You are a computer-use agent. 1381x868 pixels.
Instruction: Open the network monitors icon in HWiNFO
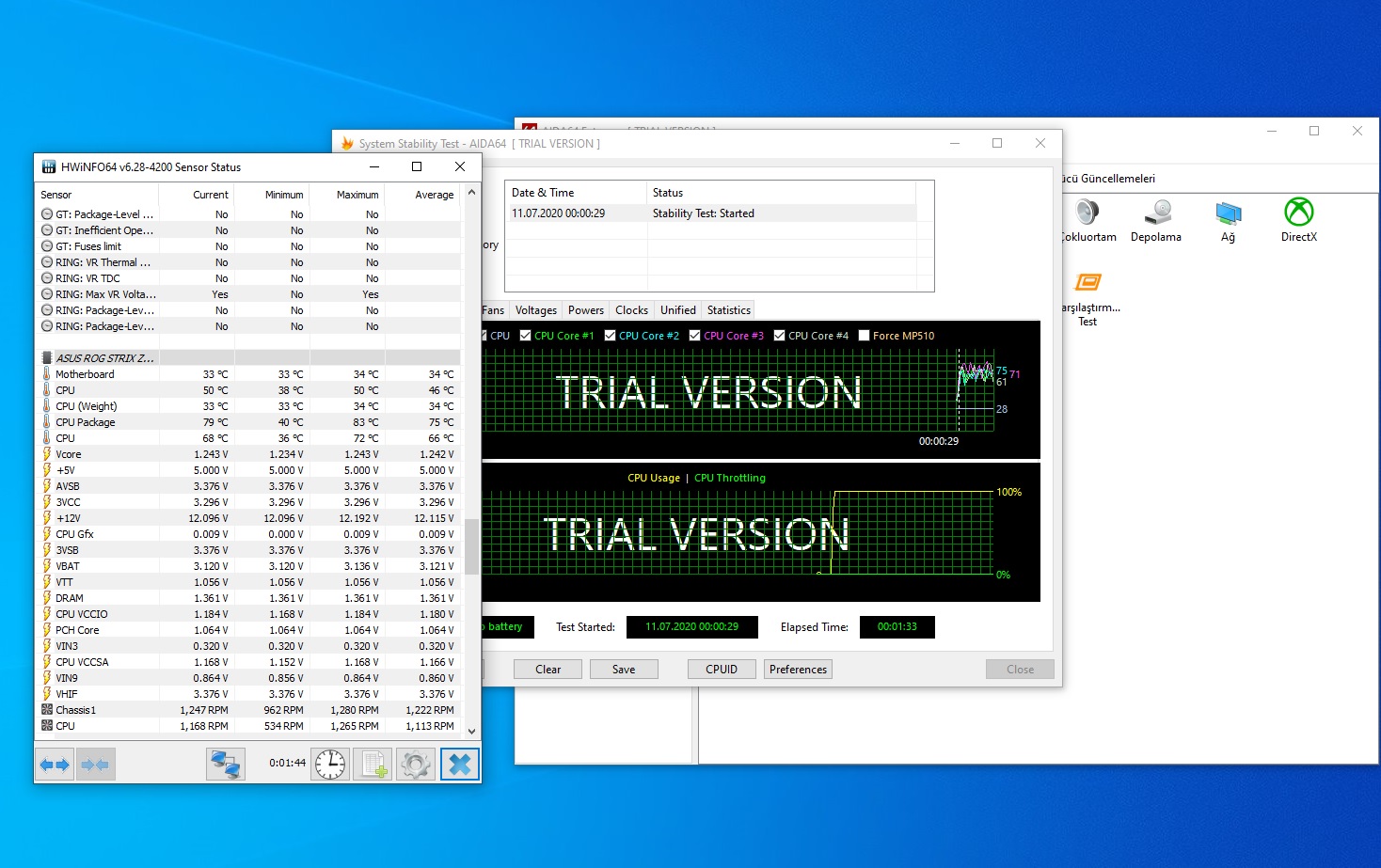click(226, 765)
